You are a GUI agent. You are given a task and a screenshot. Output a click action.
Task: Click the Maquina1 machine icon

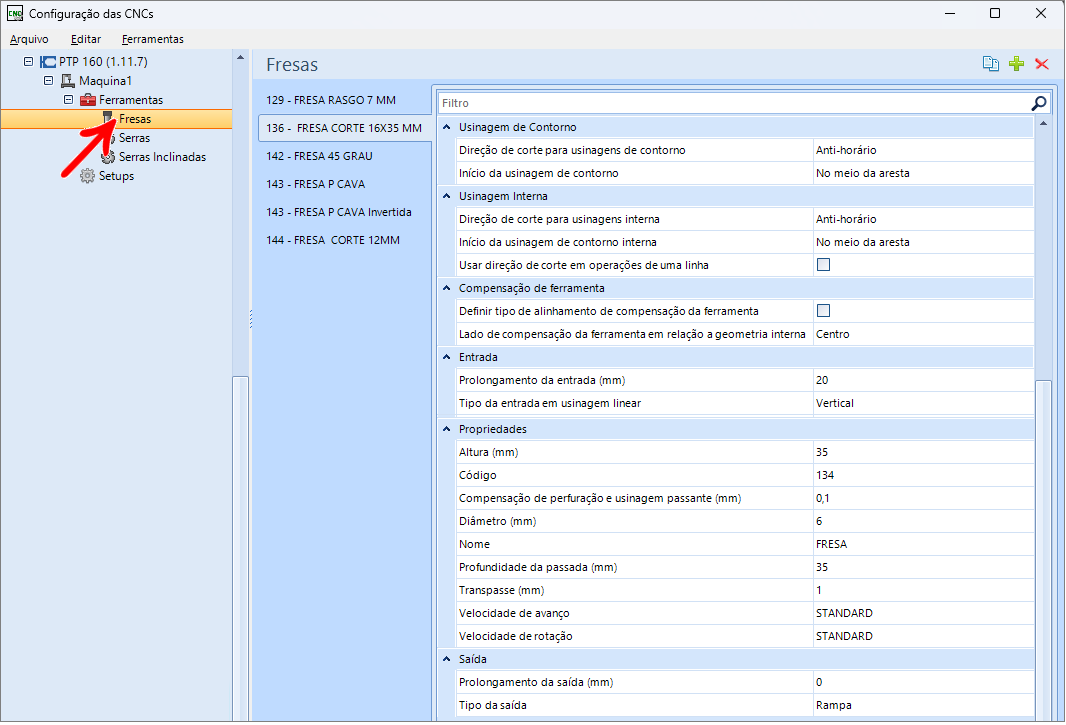[x=67, y=81]
